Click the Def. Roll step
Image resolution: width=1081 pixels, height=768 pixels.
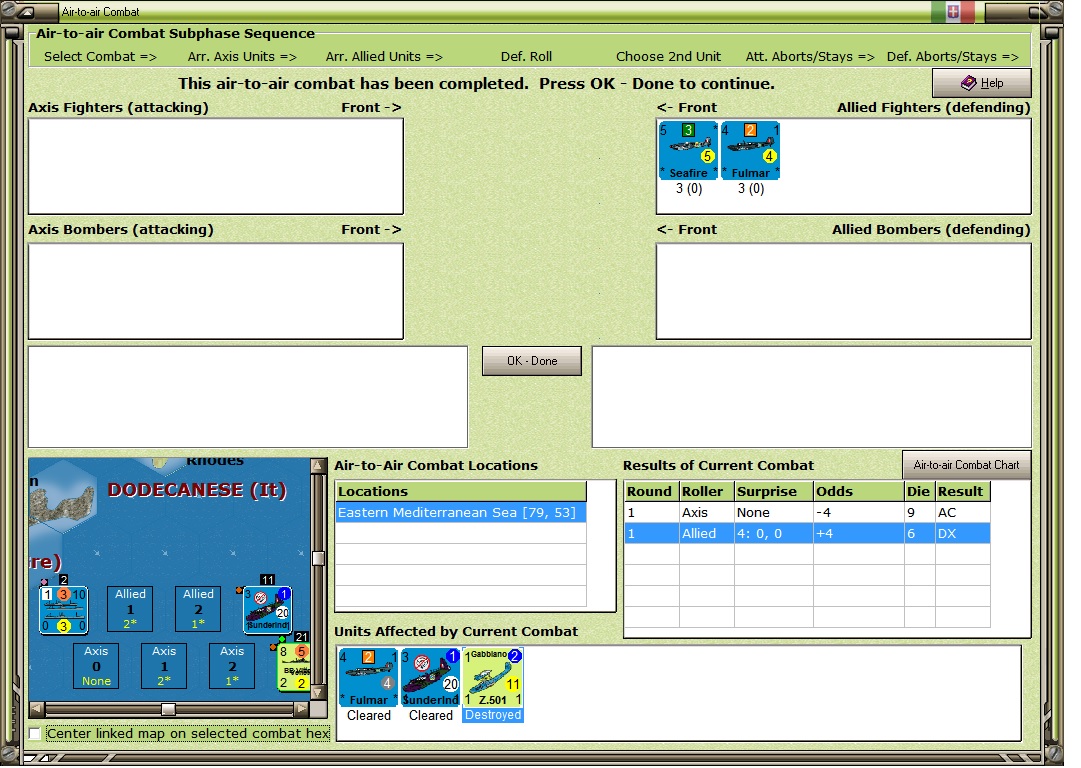tap(526, 57)
